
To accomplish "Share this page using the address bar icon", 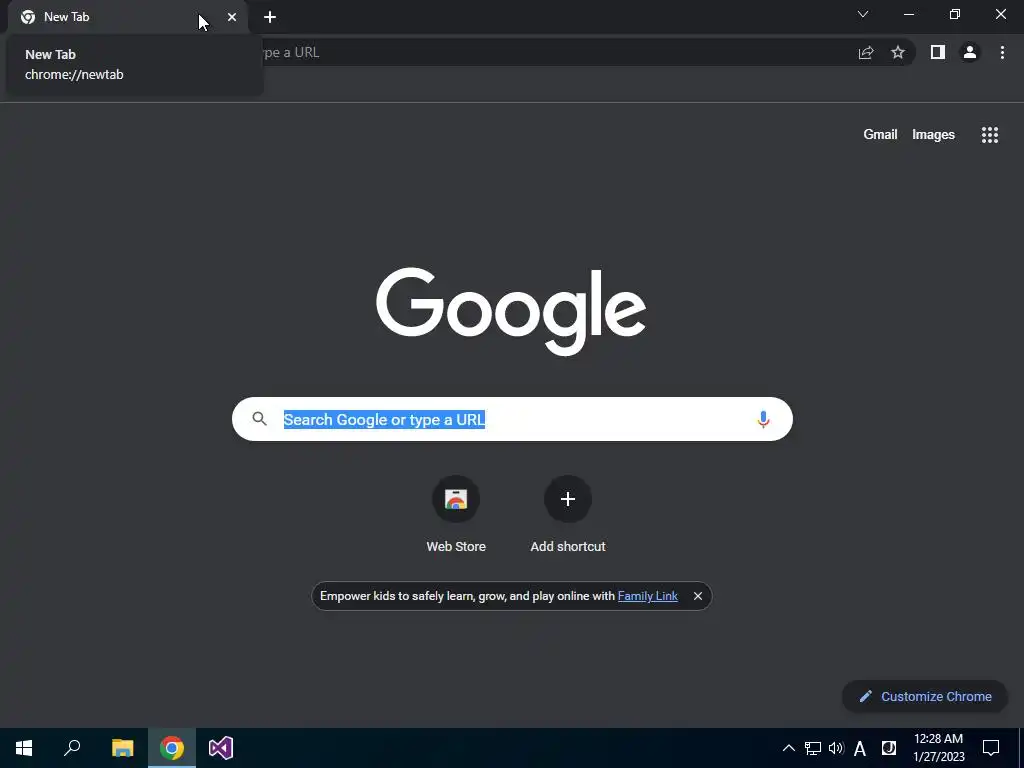I will click(866, 52).
